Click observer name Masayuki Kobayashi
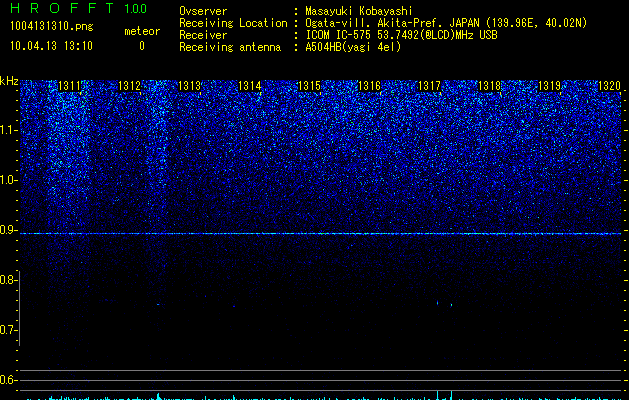Image resolution: width=629 pixels, height=400 pixels. (x=359, y=11)
